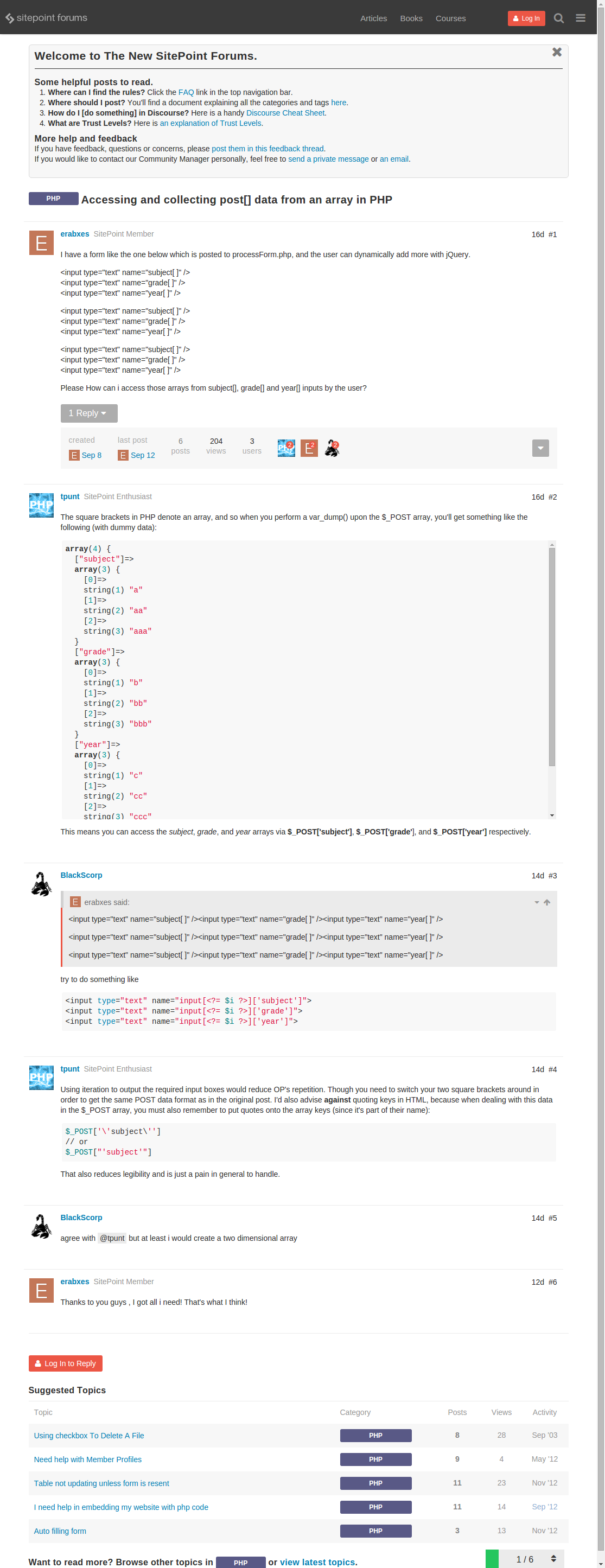Screen dimensions: 605x1568
Task: Click the red Log In button
Action: click(526, 18)
